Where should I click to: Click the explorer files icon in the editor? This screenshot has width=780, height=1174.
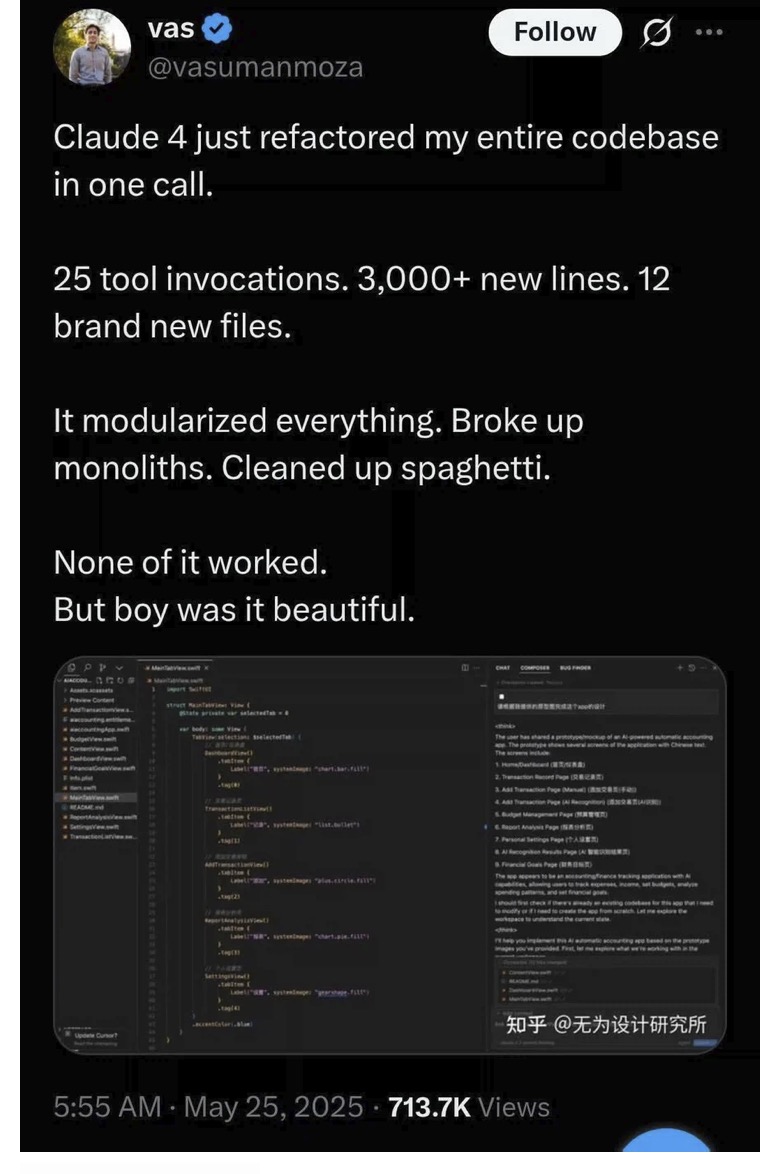click(72, 667)
